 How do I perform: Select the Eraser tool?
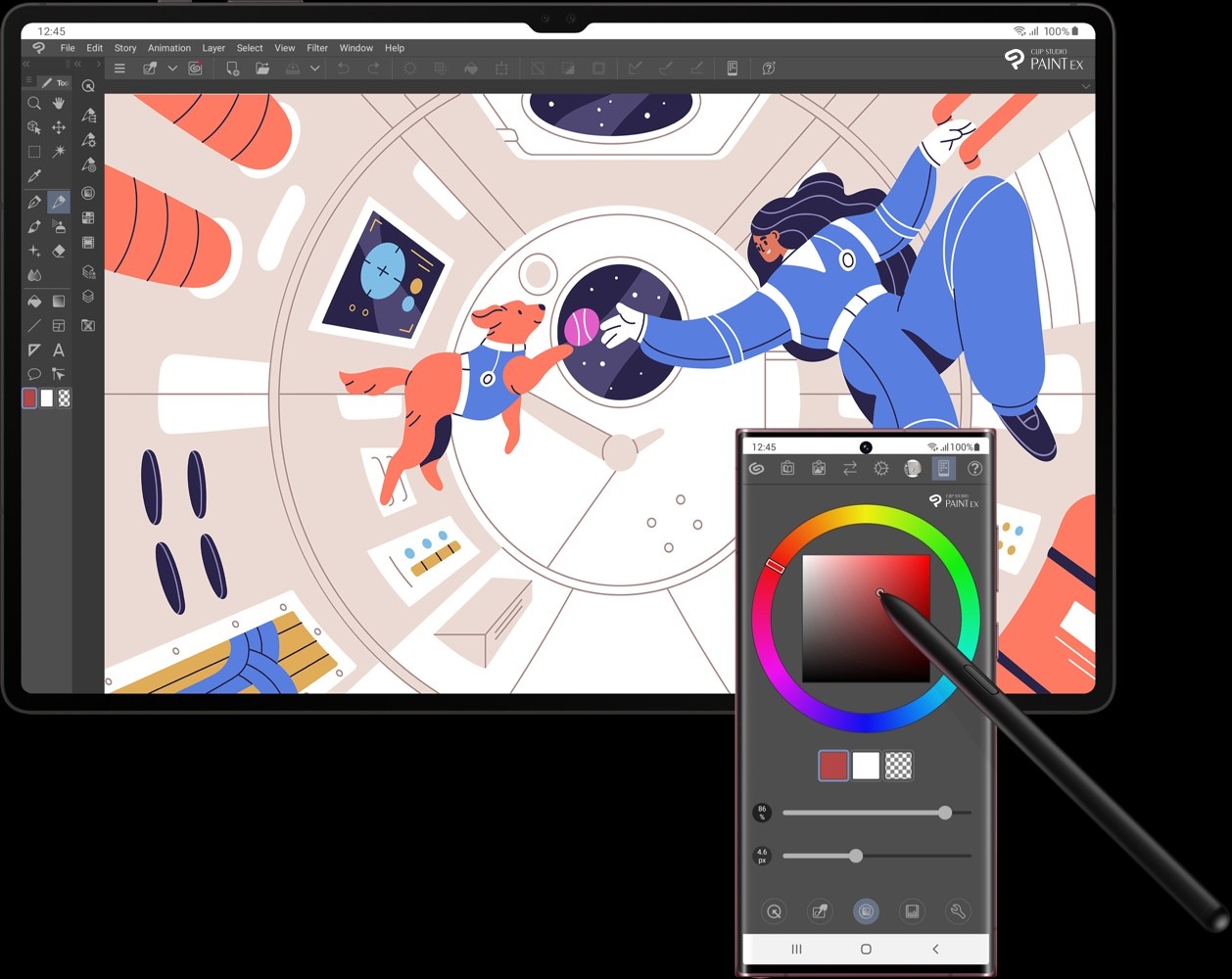click(x=59, y=250)
